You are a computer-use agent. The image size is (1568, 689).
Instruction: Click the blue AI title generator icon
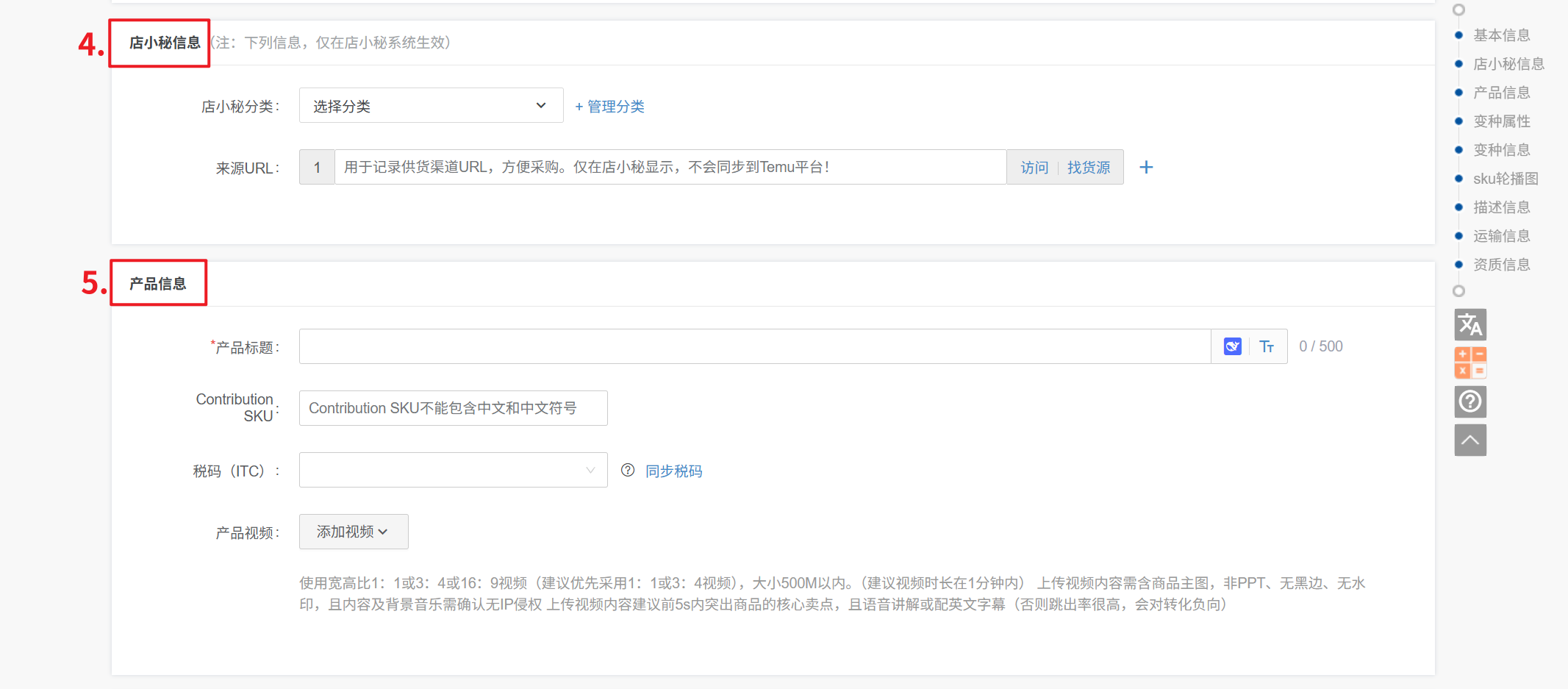1232,346
